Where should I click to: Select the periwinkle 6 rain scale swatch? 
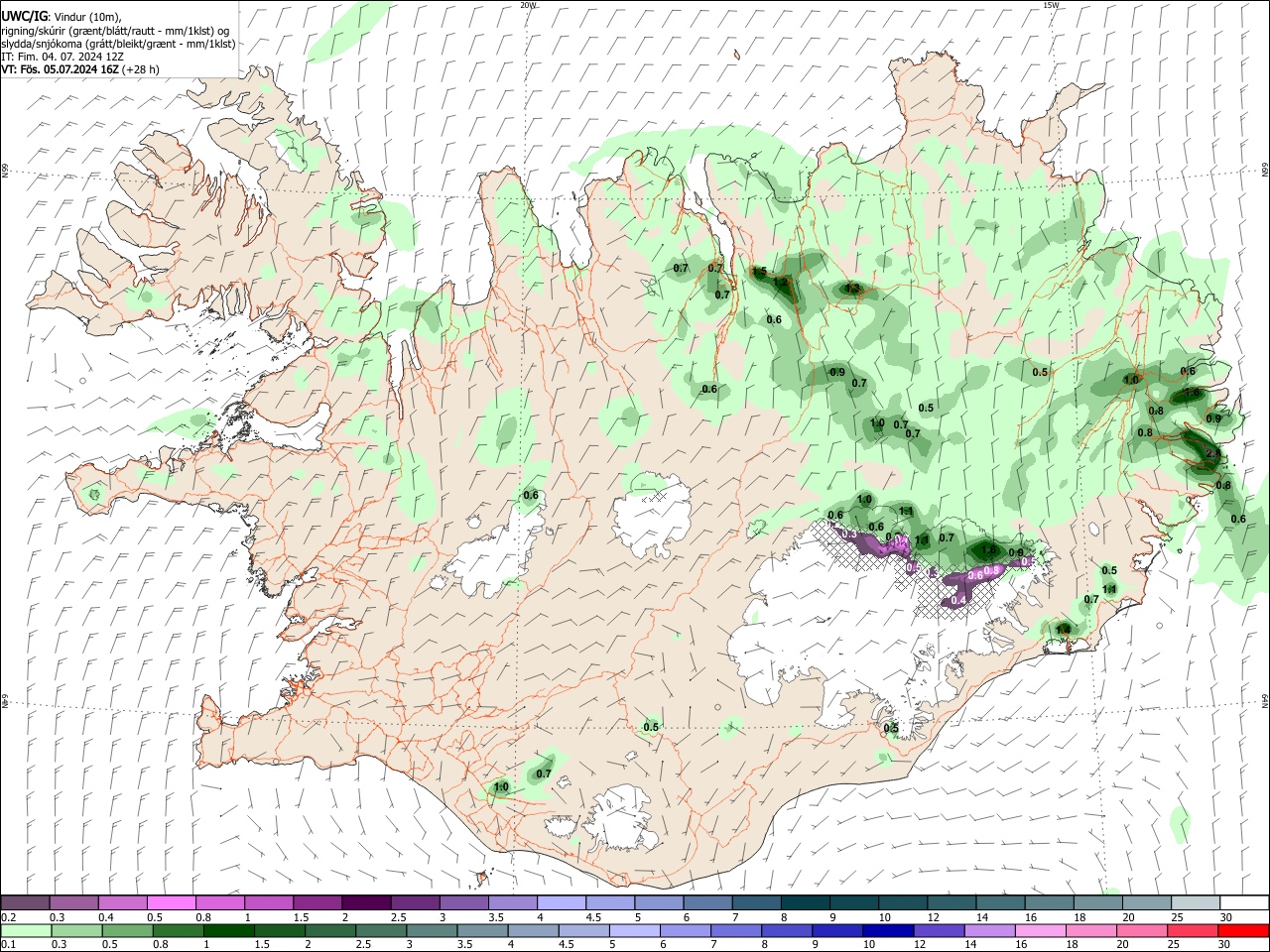(x=685, y=931)
